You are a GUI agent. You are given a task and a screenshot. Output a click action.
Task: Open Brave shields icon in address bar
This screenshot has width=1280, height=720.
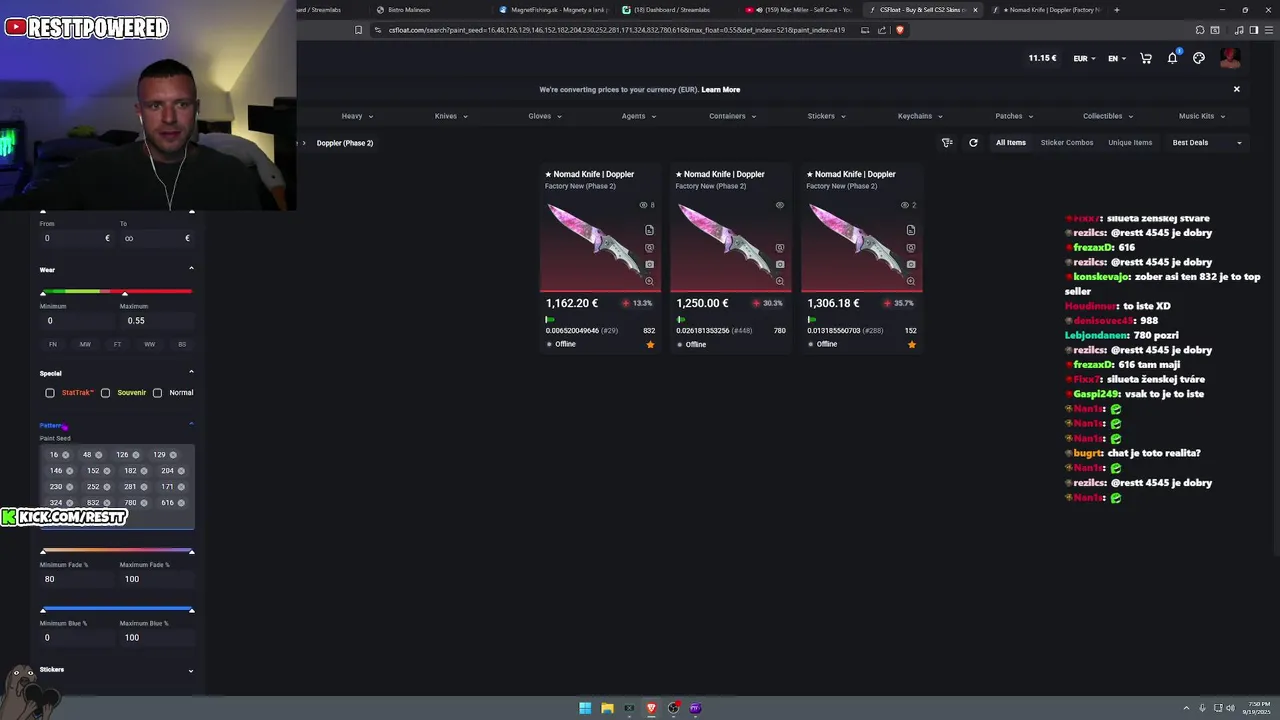click(x=899, y=30)
